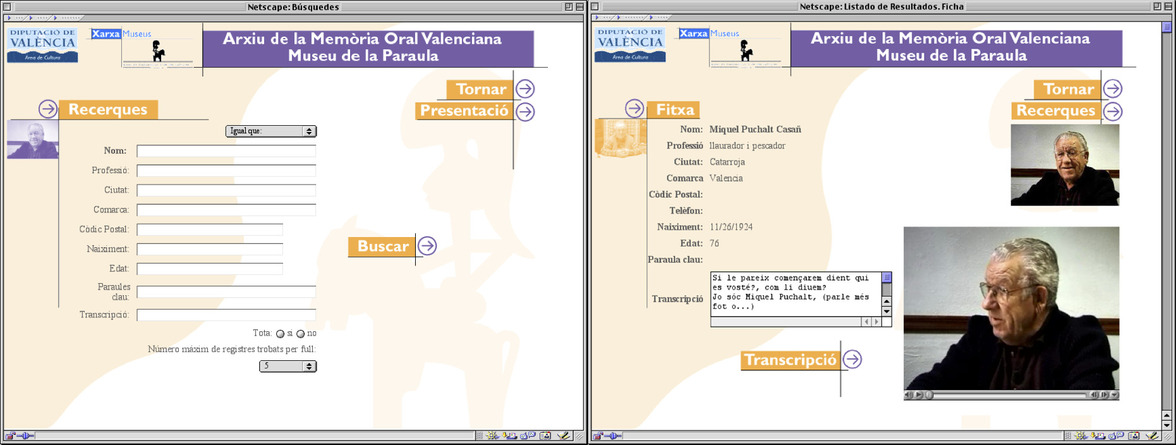The height and width of the screenshot is (445, 1176).
Task: Play the interview video
Action: tap(918, 395)
